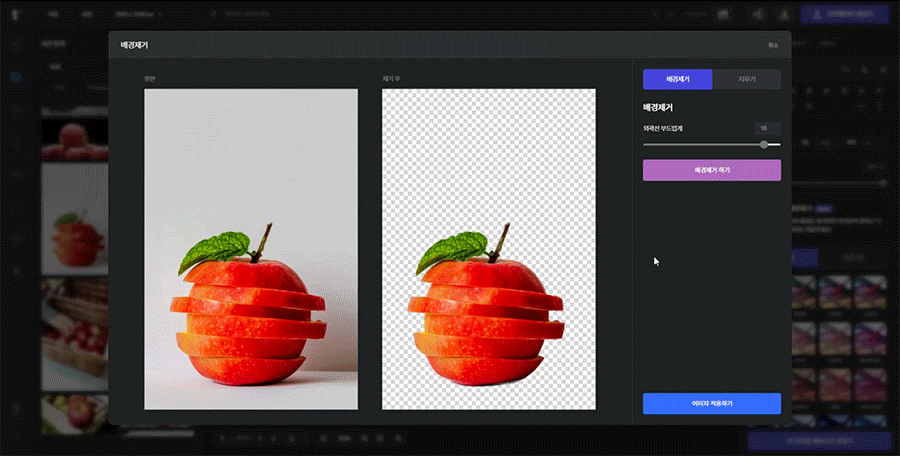
Task: Click the app logo in the top-left corner
Action: 16,15
